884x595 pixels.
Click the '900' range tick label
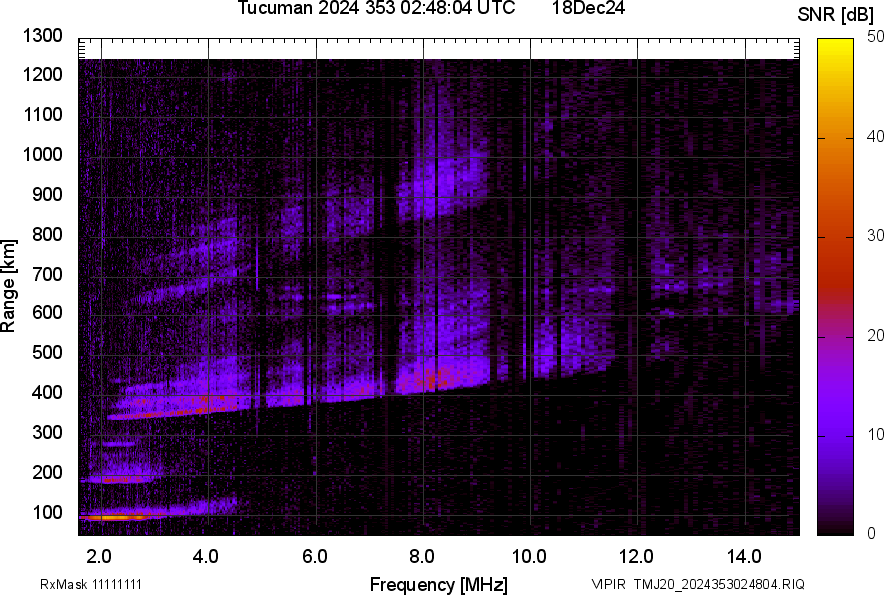click(47, 195)
